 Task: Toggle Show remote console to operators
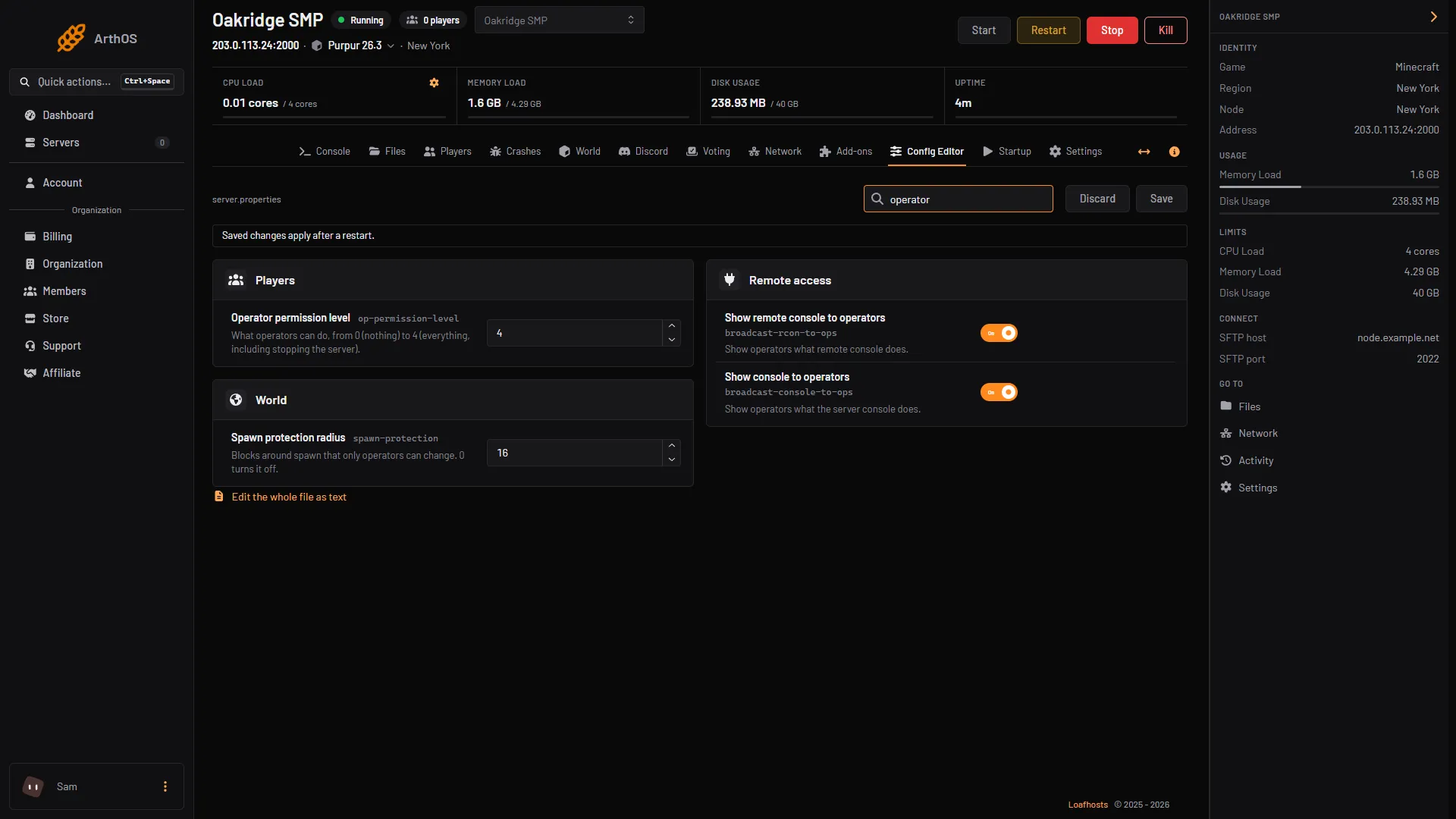coord(999,333)
